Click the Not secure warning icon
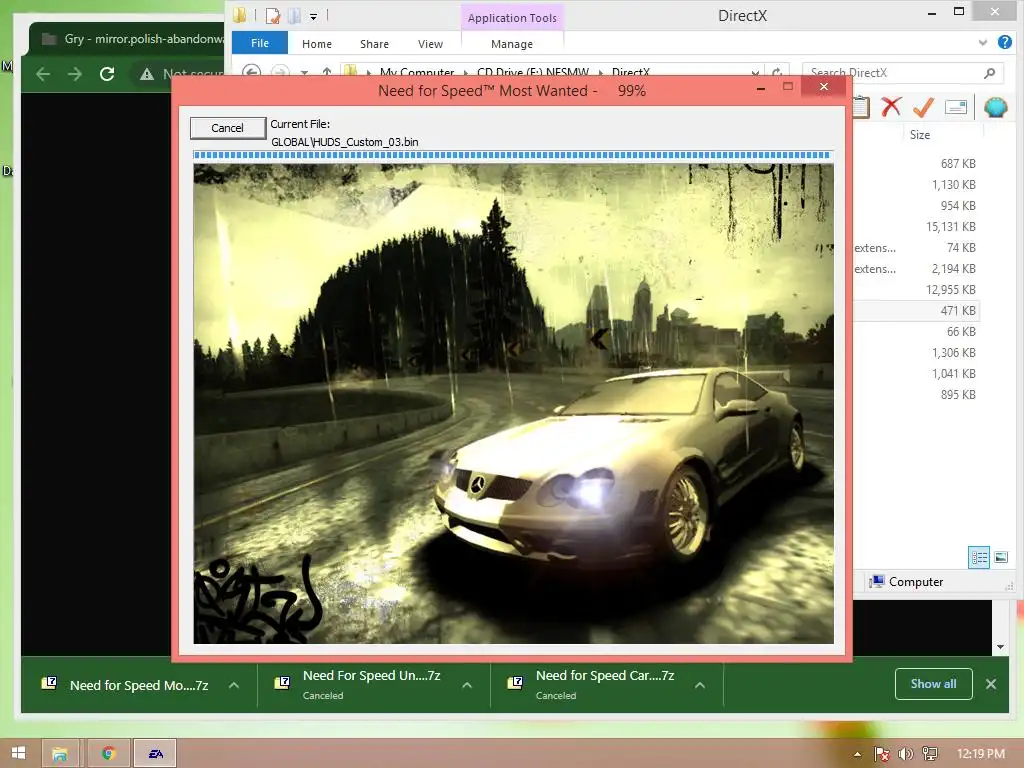 click(147, 74)
